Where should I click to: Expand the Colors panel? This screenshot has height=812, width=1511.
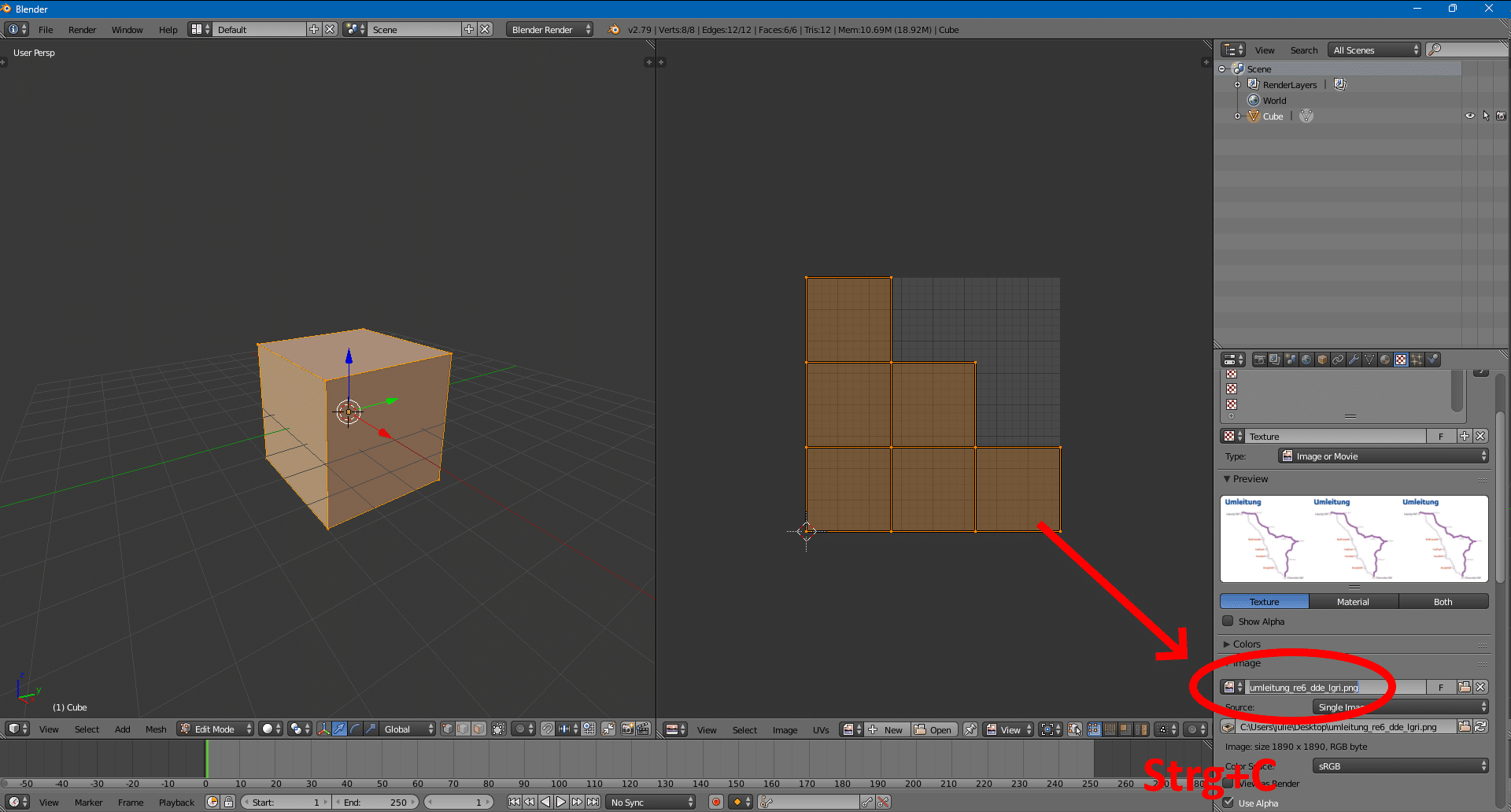(1247, 644)
